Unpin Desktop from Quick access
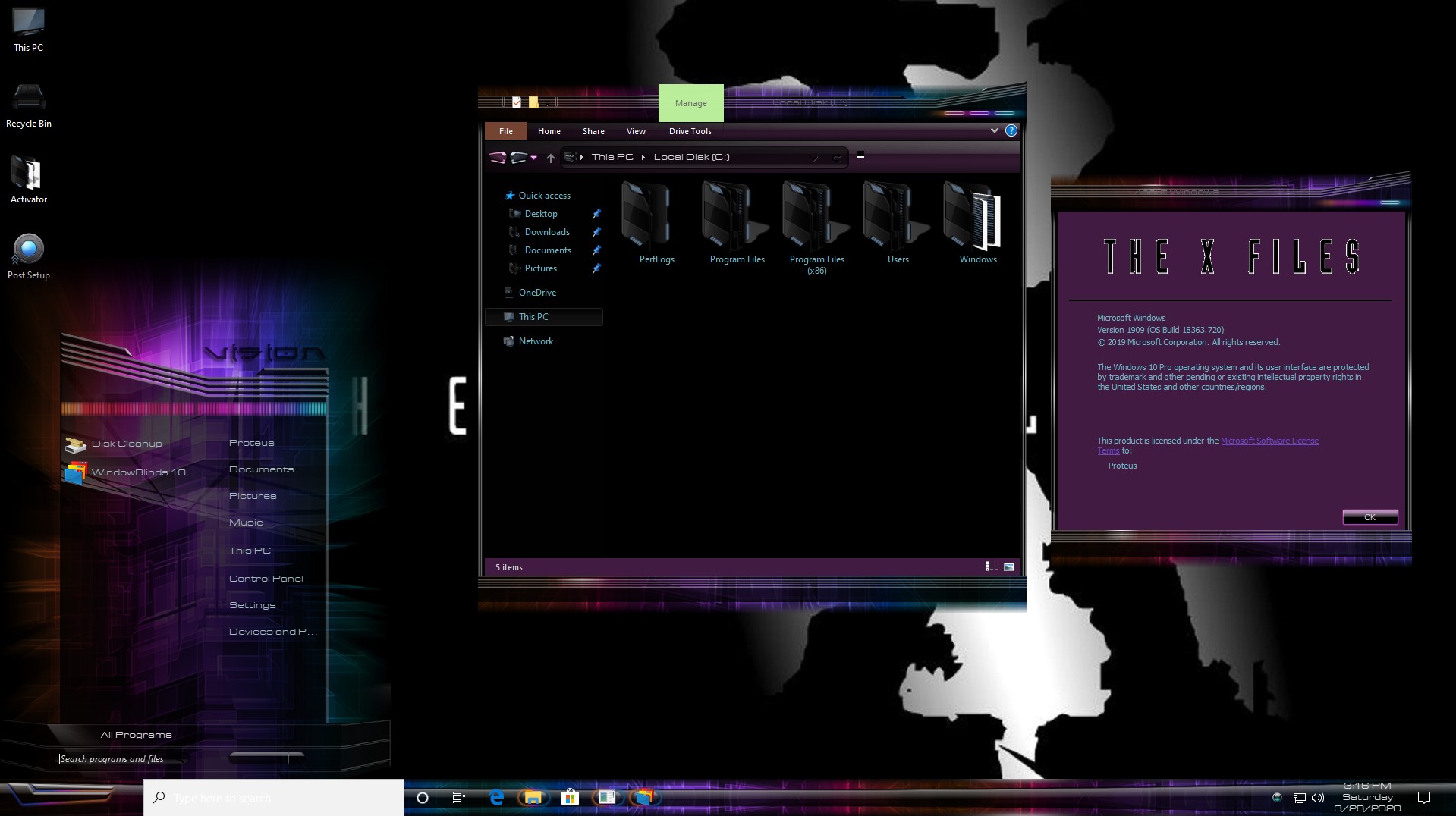The image size is (1456, 816). tap(596, 214)
